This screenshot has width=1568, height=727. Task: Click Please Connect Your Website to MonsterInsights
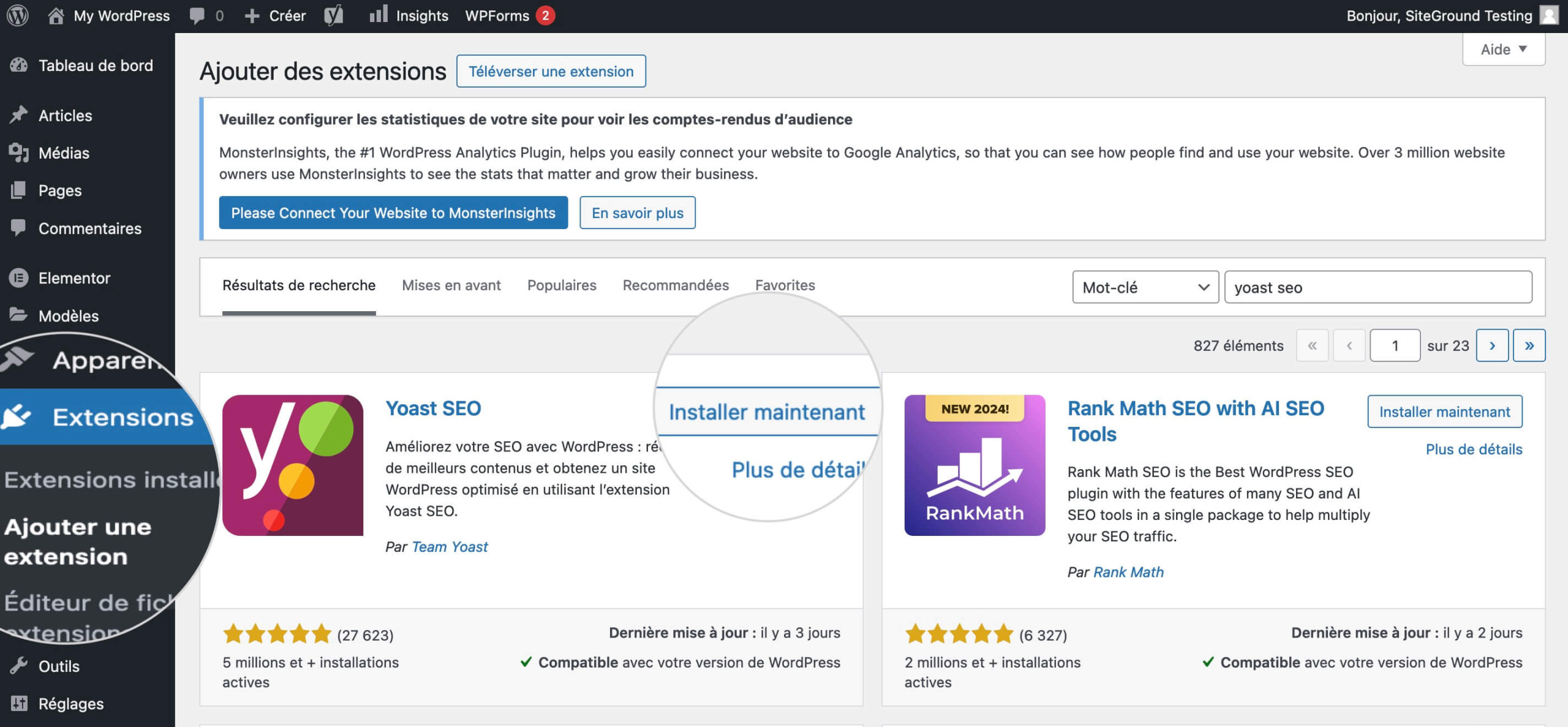(393, 213)
